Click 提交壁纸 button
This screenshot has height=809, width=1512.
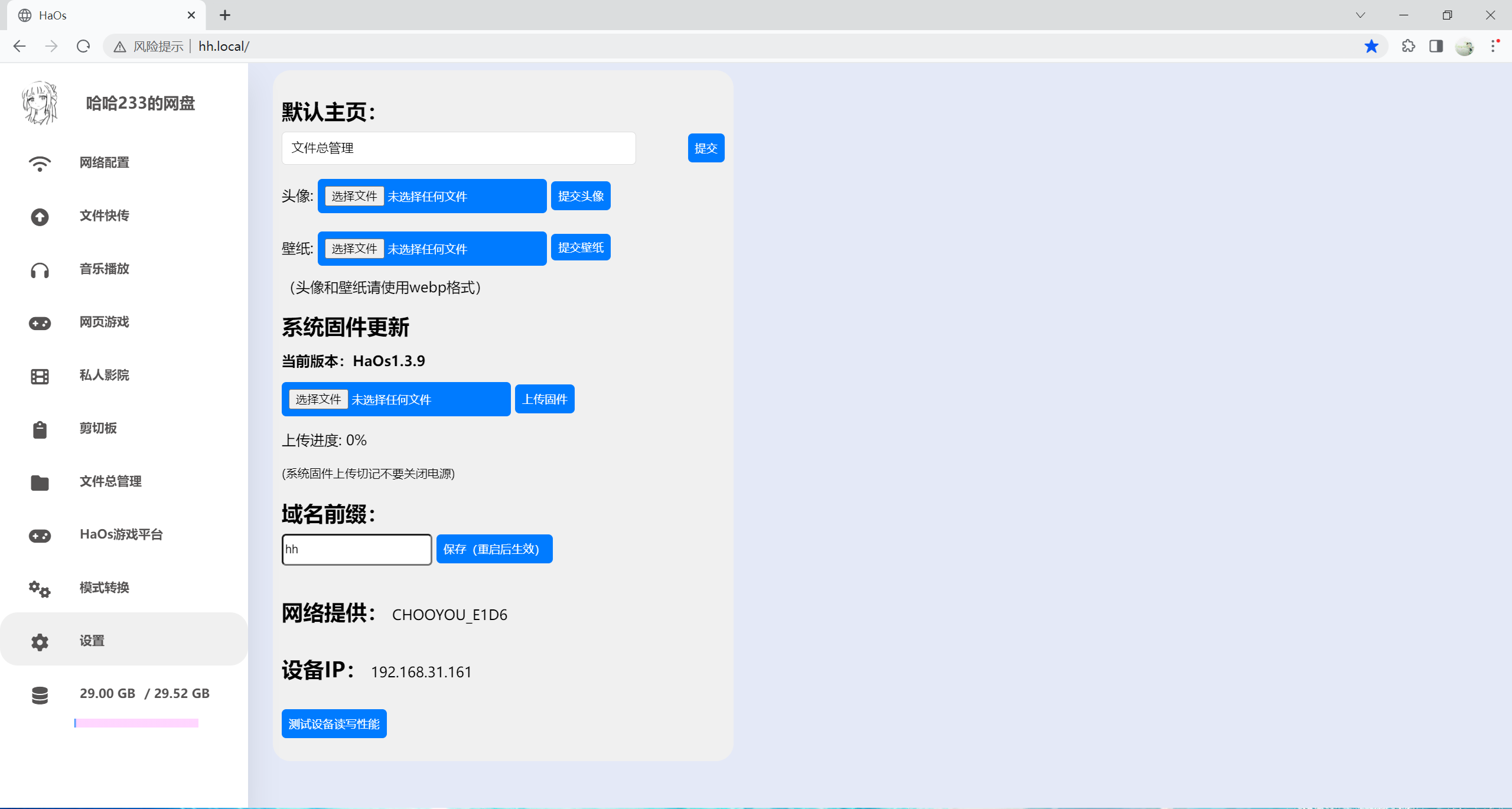click(581, 247)
